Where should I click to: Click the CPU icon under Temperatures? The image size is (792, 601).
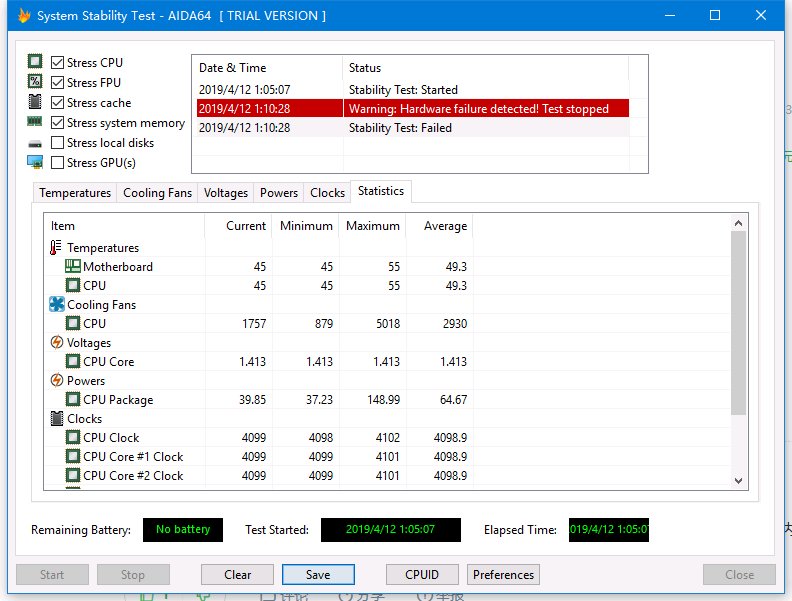[x=73, y=285]
